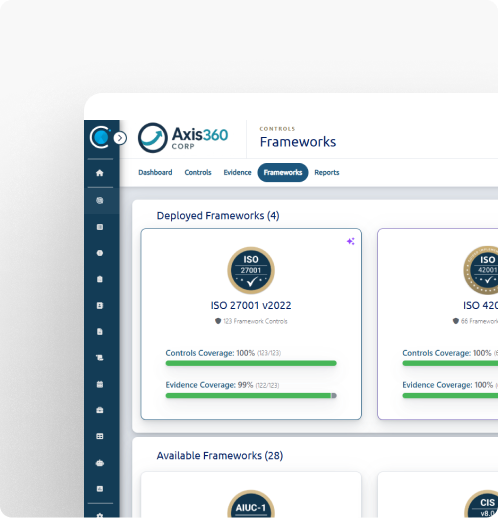Viewport: 498px width, 518px height.
Task: Click '123 Framework Controls' text
Action: point(255,321)
